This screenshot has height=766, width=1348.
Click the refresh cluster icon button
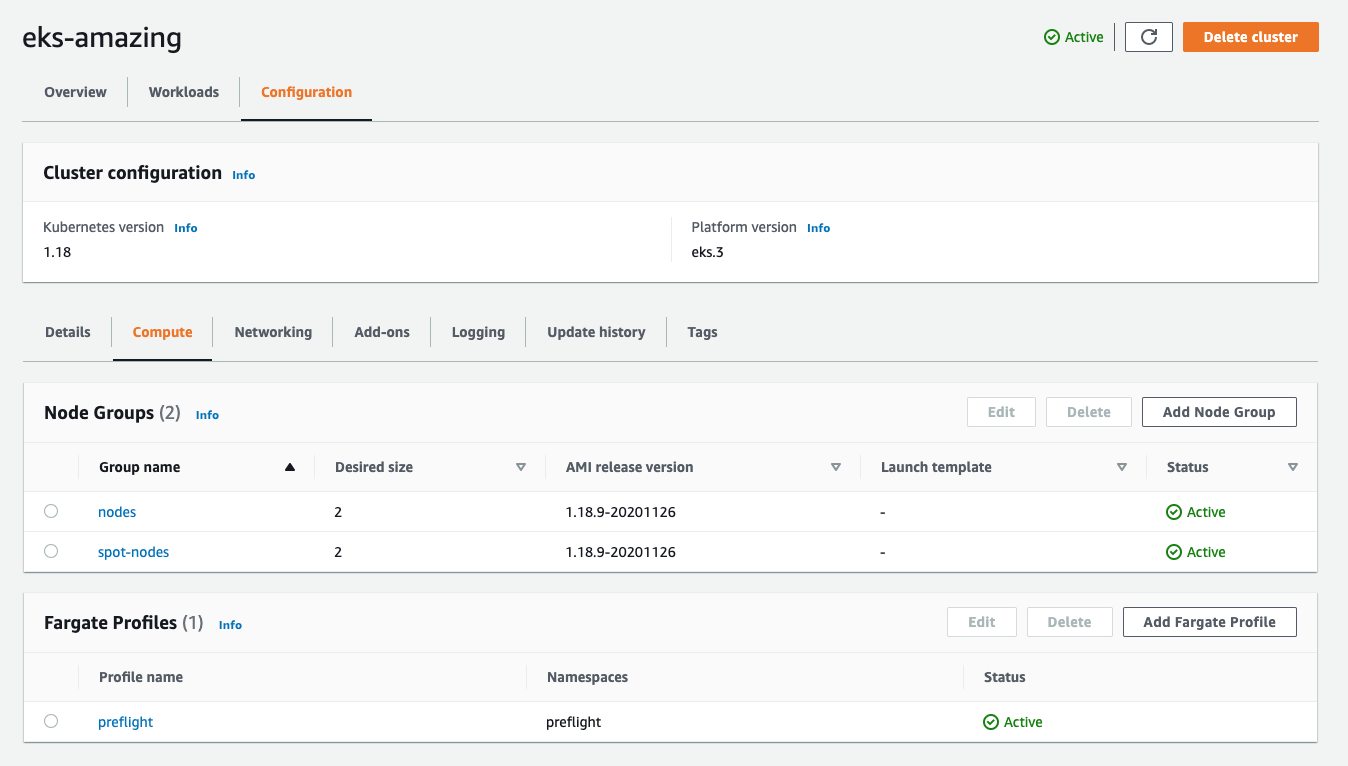tap(1148, 37)
